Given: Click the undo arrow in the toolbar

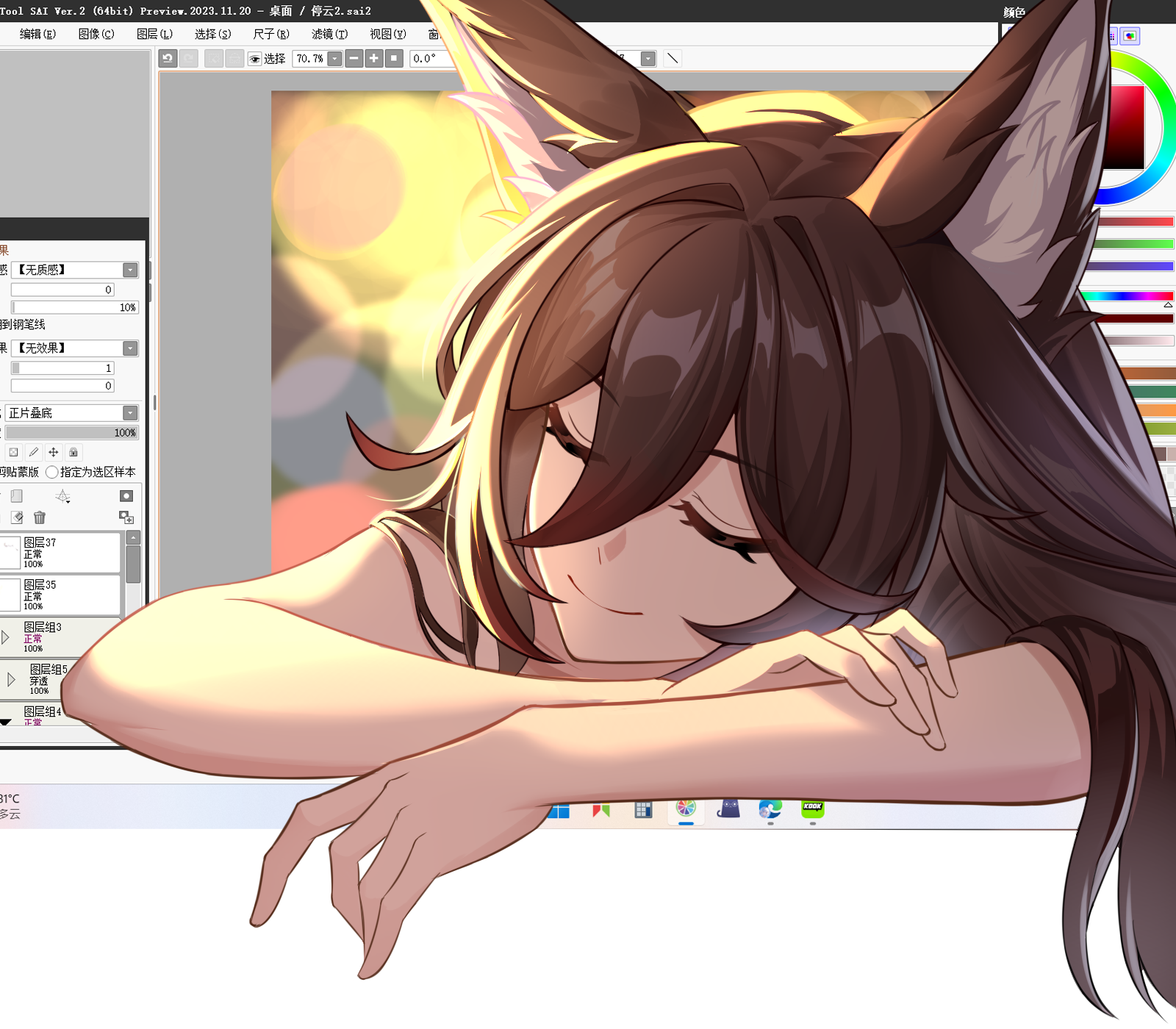Looking at the screenshot, I should (x=168, y=59).
